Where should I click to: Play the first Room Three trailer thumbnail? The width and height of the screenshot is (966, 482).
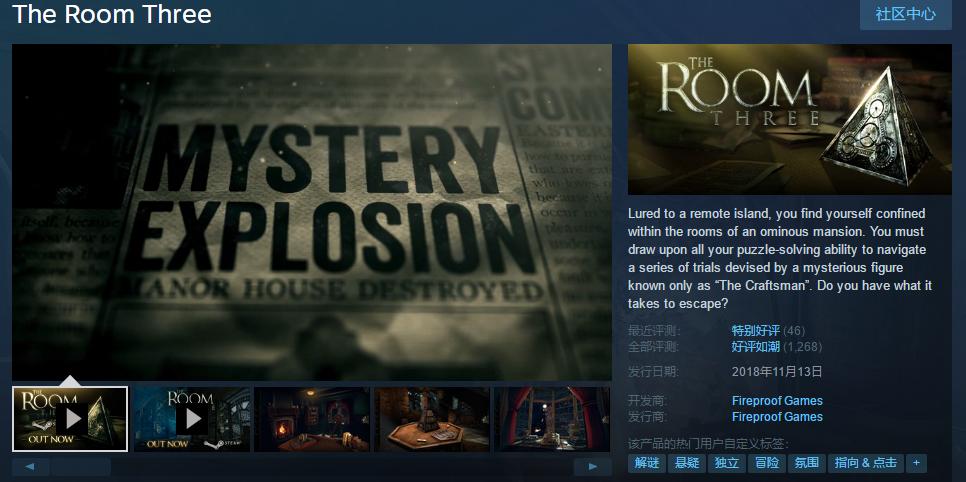coord(70,419)
